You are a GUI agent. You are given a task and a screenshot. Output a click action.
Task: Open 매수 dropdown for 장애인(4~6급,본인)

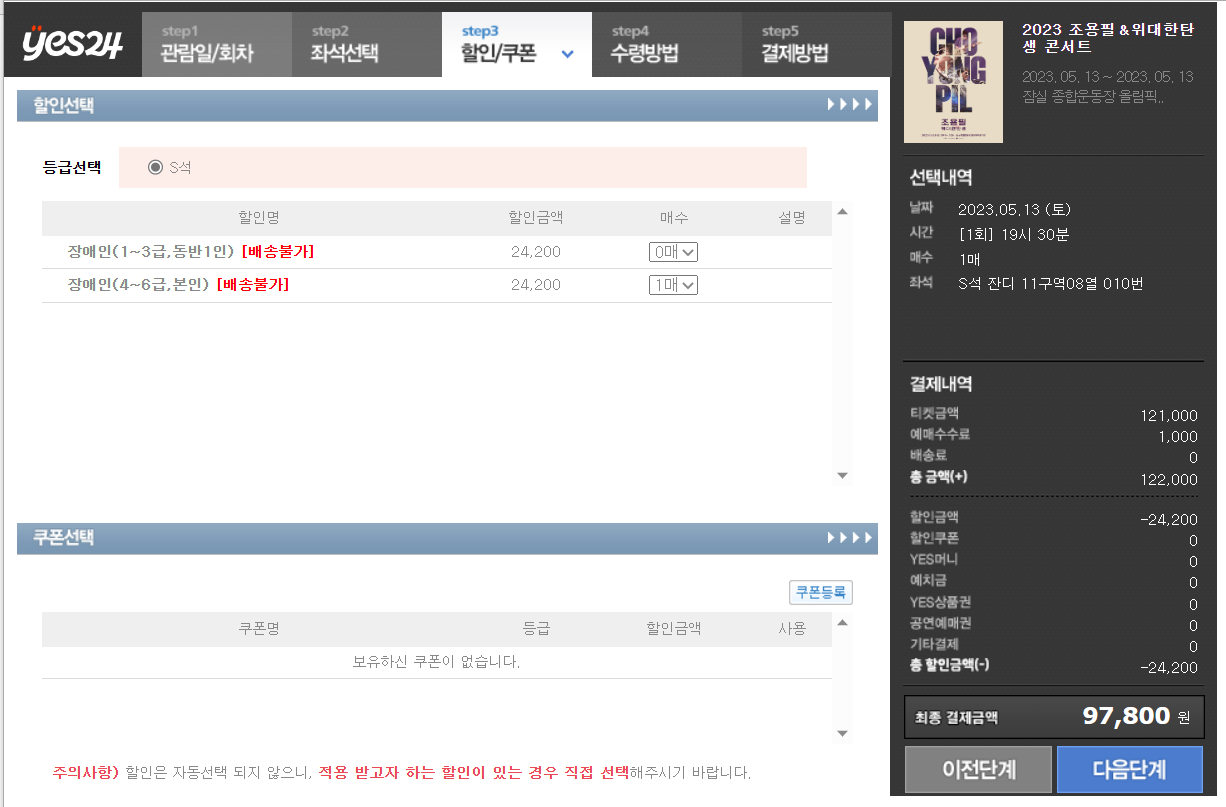tap(673, 285)
